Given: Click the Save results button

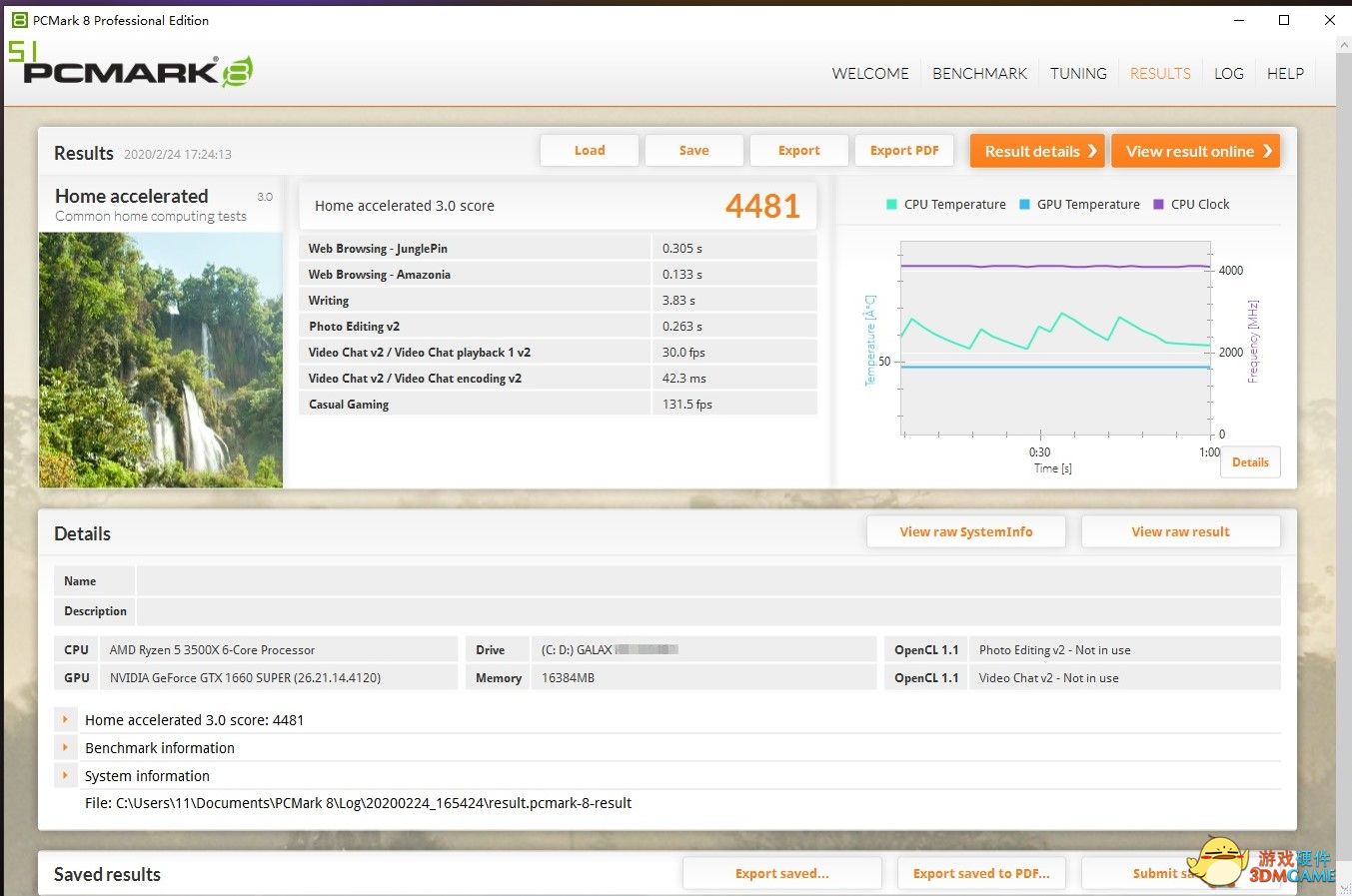Looking at the screenshot, I should click(x=693, y=151).
